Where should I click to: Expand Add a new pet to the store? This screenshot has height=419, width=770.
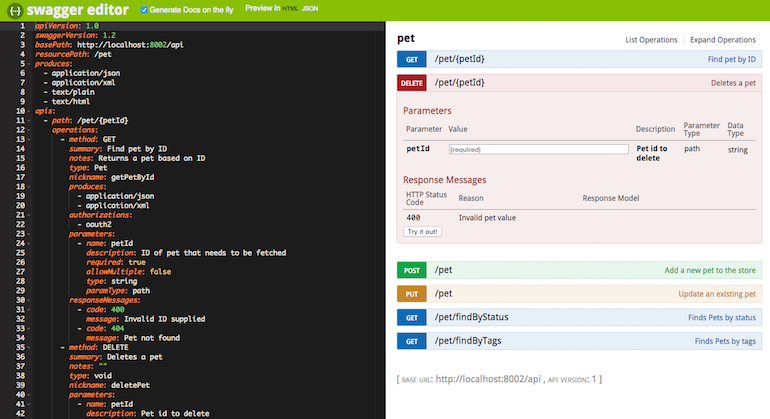[710, 270]
